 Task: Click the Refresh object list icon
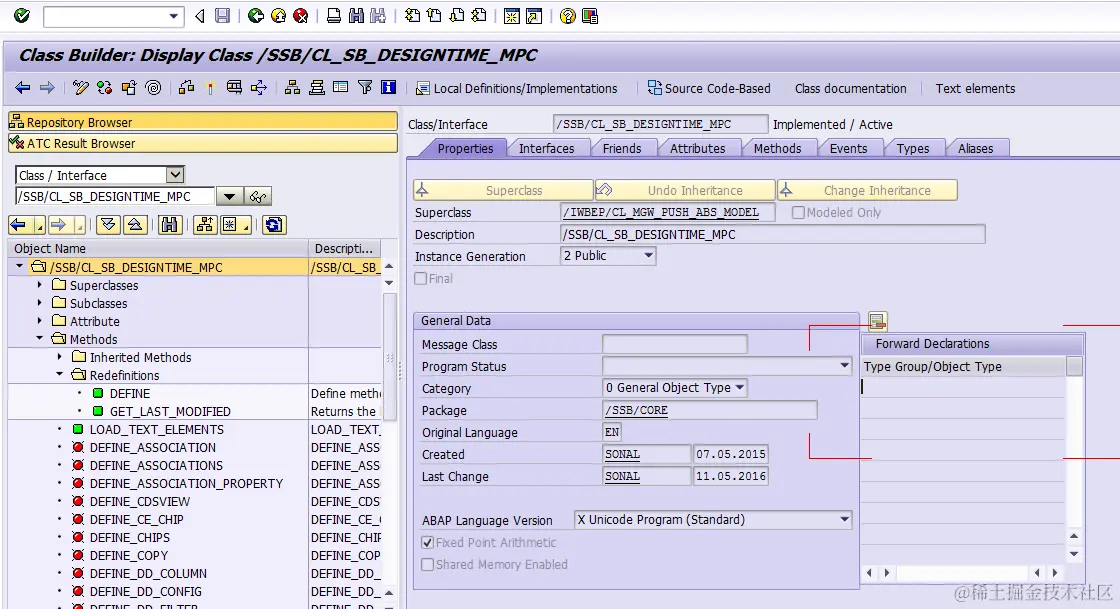click(274, 225)
